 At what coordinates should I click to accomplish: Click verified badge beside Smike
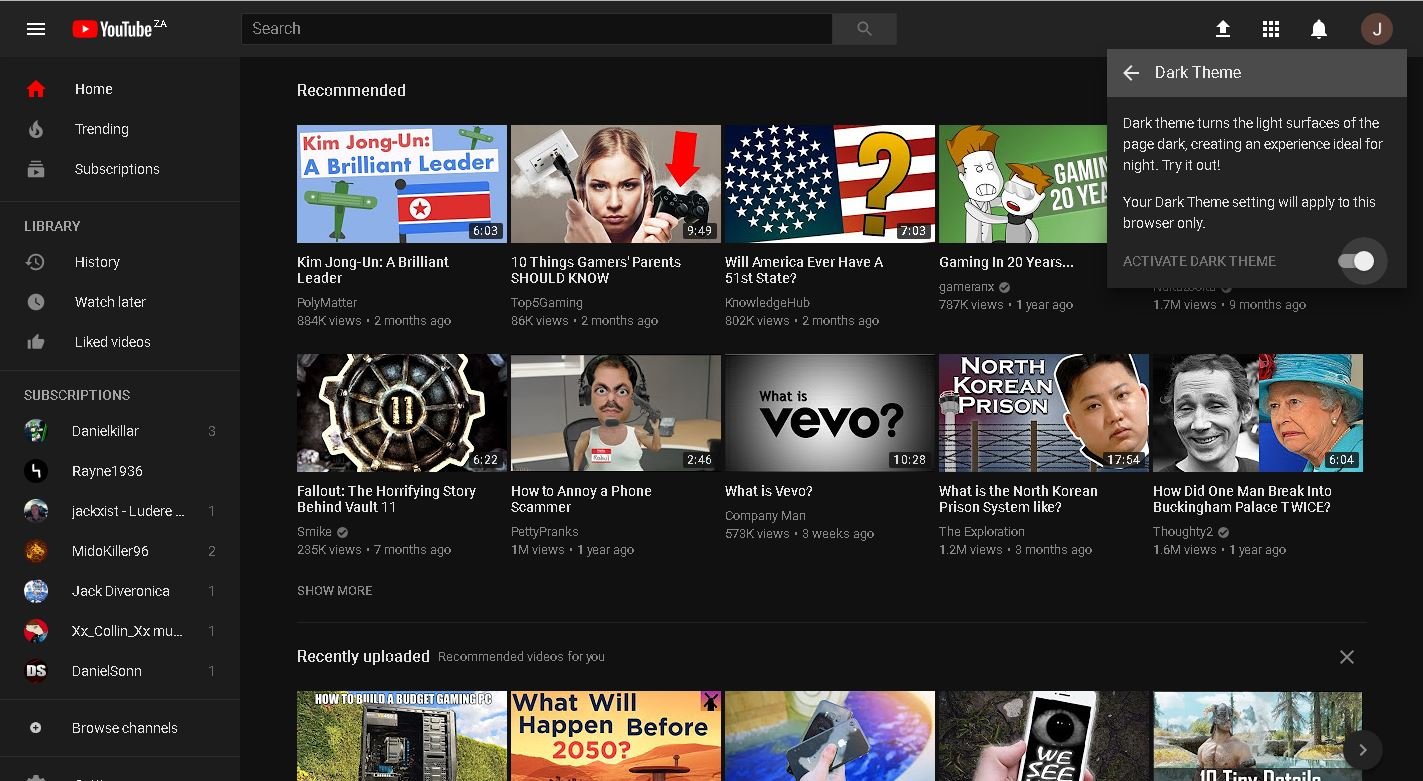coord(342,532)
